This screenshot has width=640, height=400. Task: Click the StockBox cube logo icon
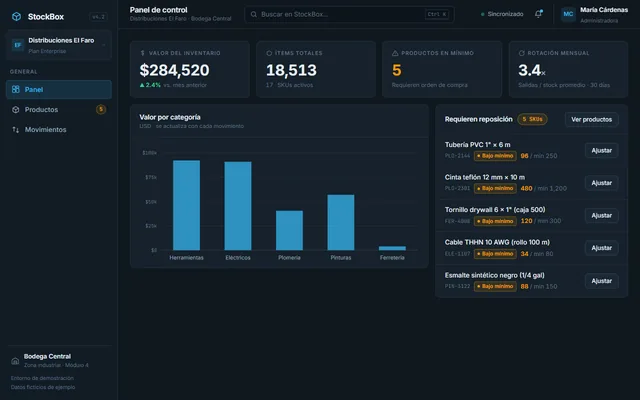click(x=16, y=16)
